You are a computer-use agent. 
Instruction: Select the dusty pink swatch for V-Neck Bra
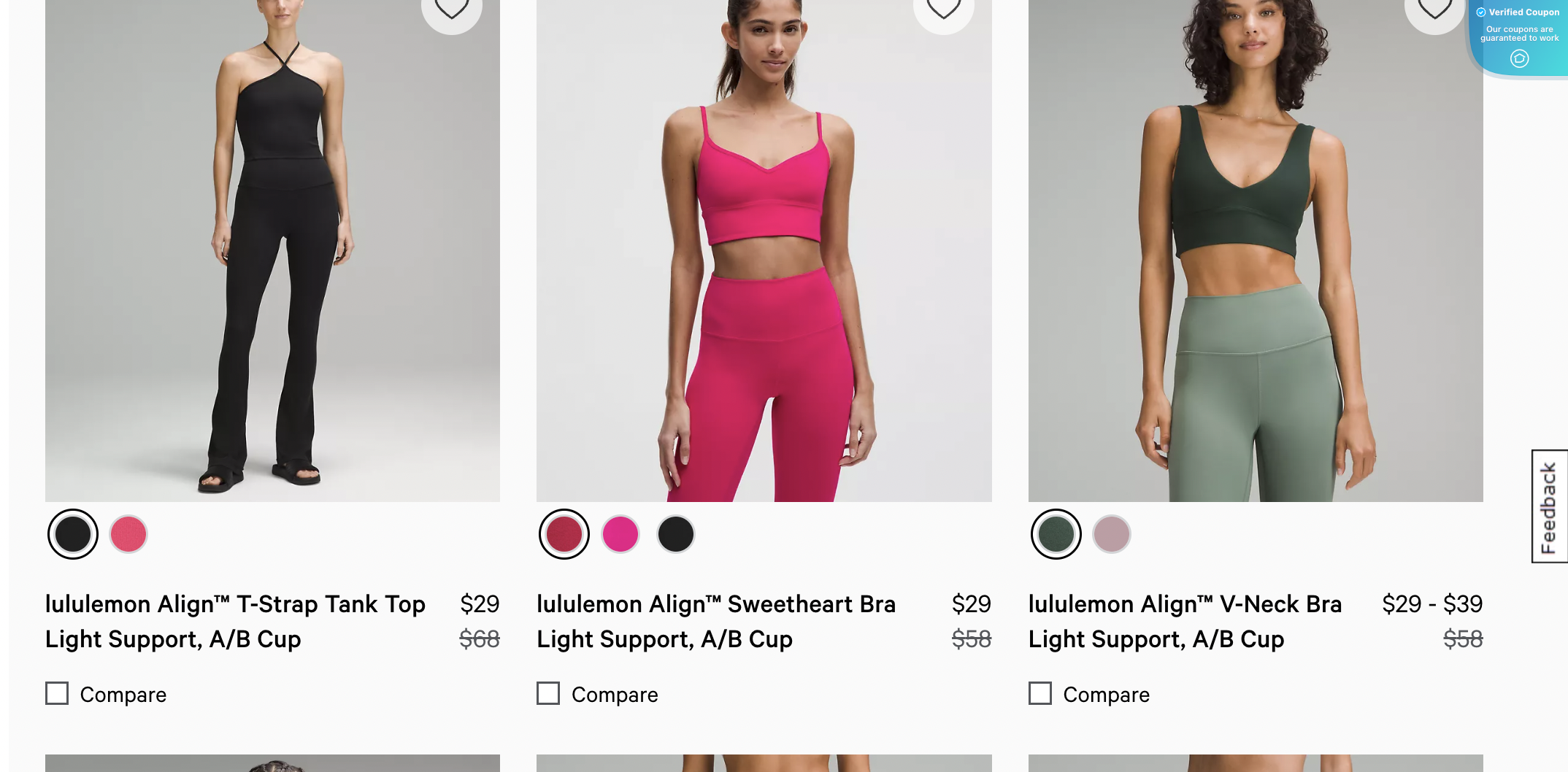1112,534
